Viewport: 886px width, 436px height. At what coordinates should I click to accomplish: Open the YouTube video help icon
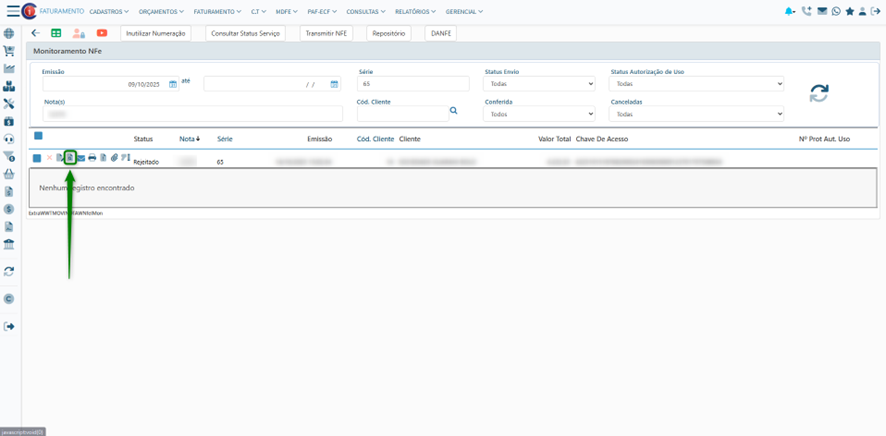(102, 33)
